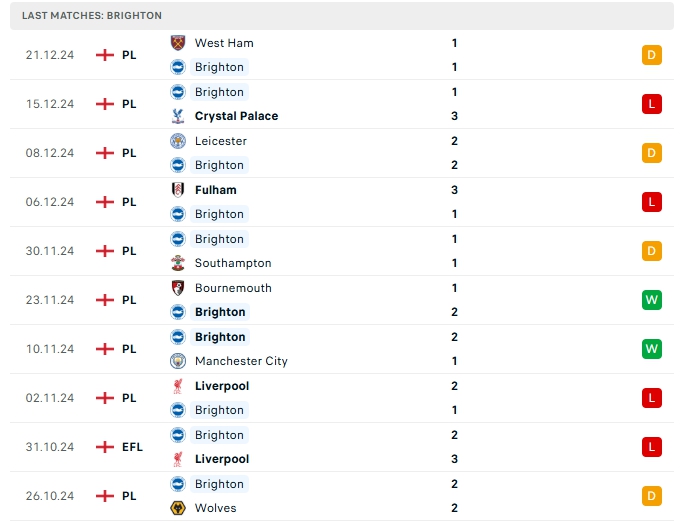Click the Bournemouth club crest
Image resolution: width=686 pixels, height=523 pixels.
[178, 288]
